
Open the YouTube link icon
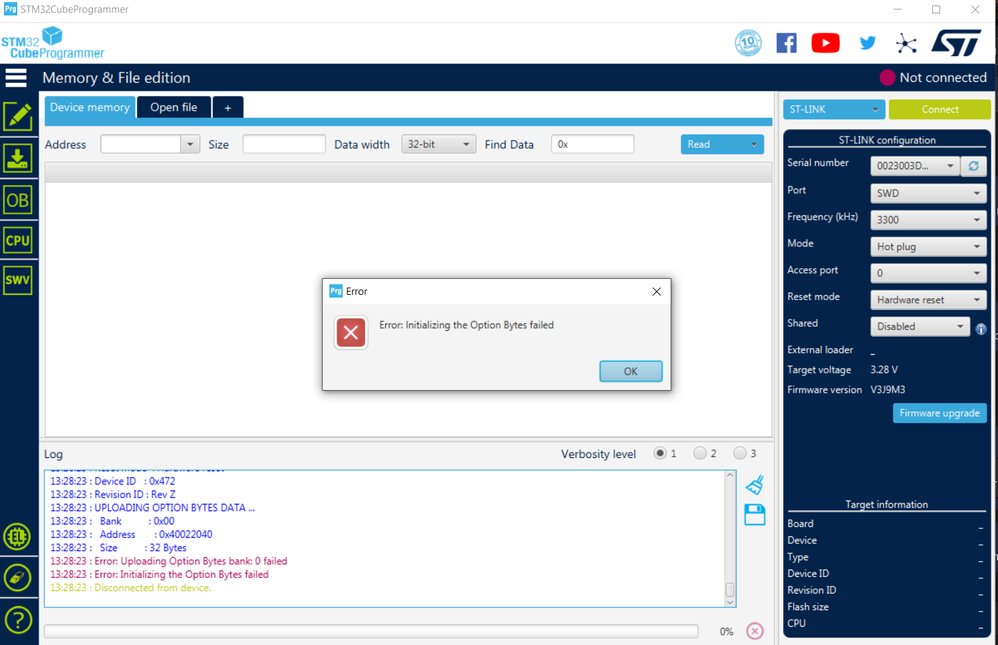pos(826,43)
